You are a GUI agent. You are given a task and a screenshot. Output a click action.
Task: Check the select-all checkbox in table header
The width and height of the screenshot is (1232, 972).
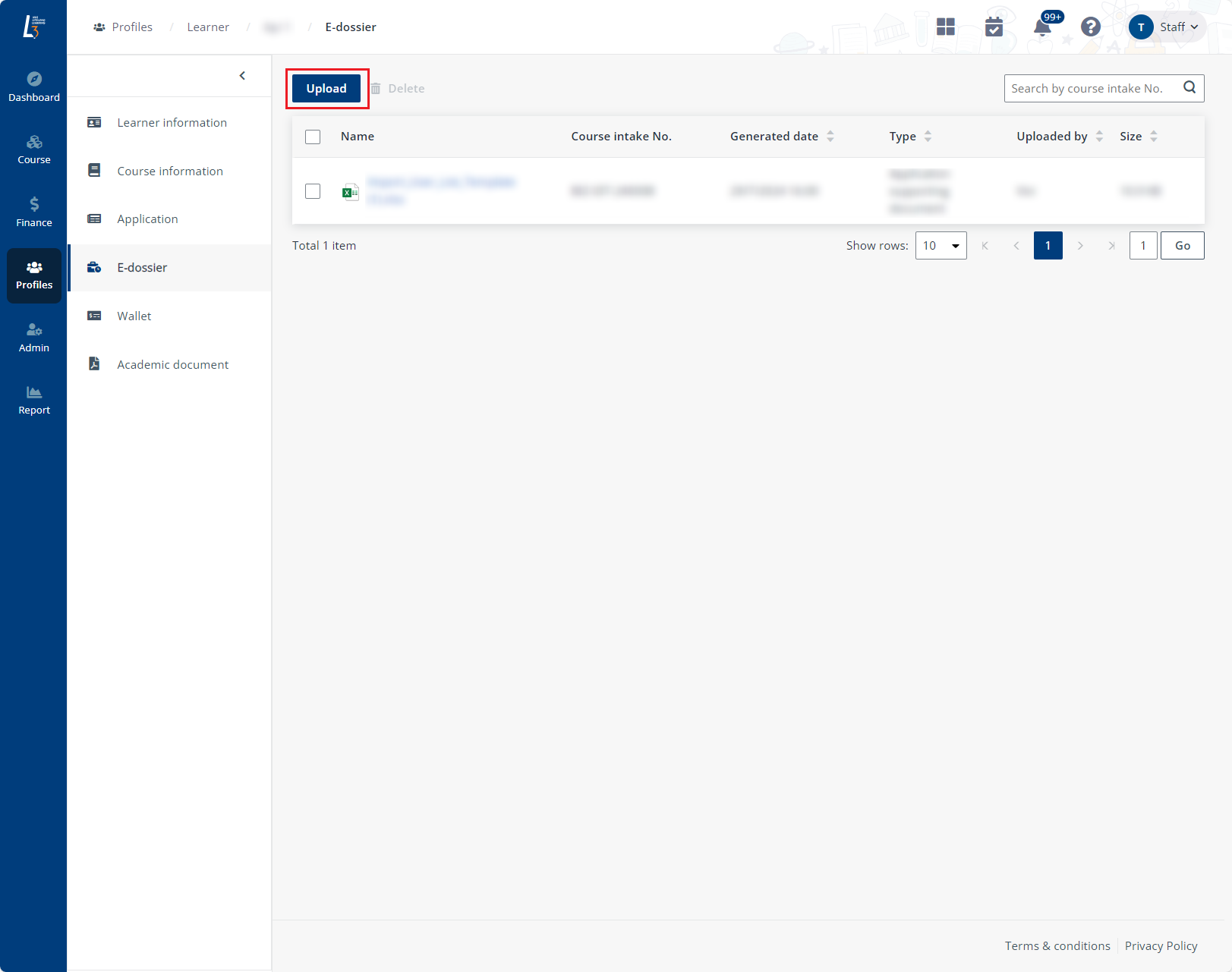pyautogui.click(x=313, y=137)
